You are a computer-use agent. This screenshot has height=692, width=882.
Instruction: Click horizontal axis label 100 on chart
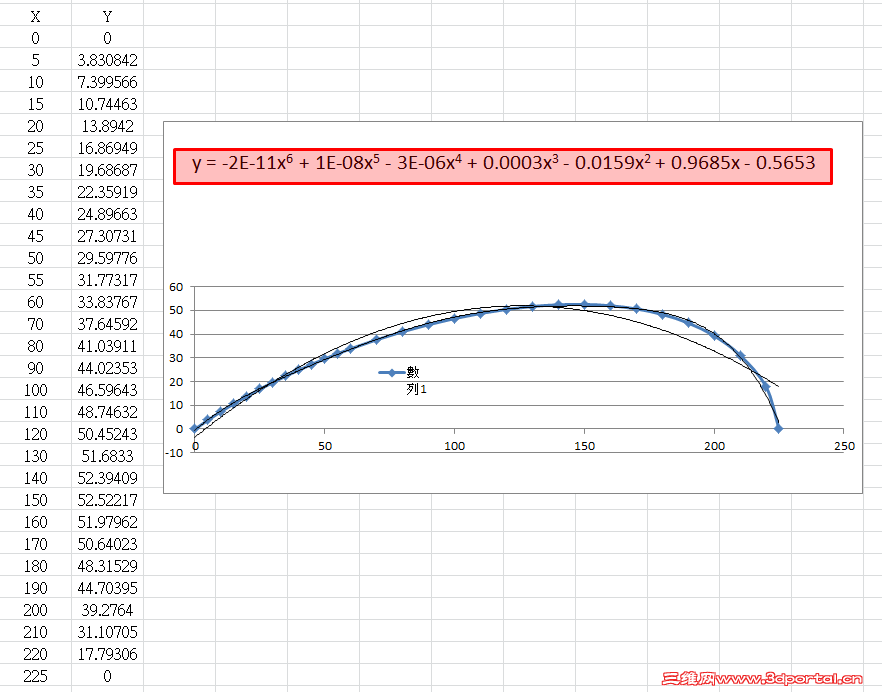click(454, 446)
